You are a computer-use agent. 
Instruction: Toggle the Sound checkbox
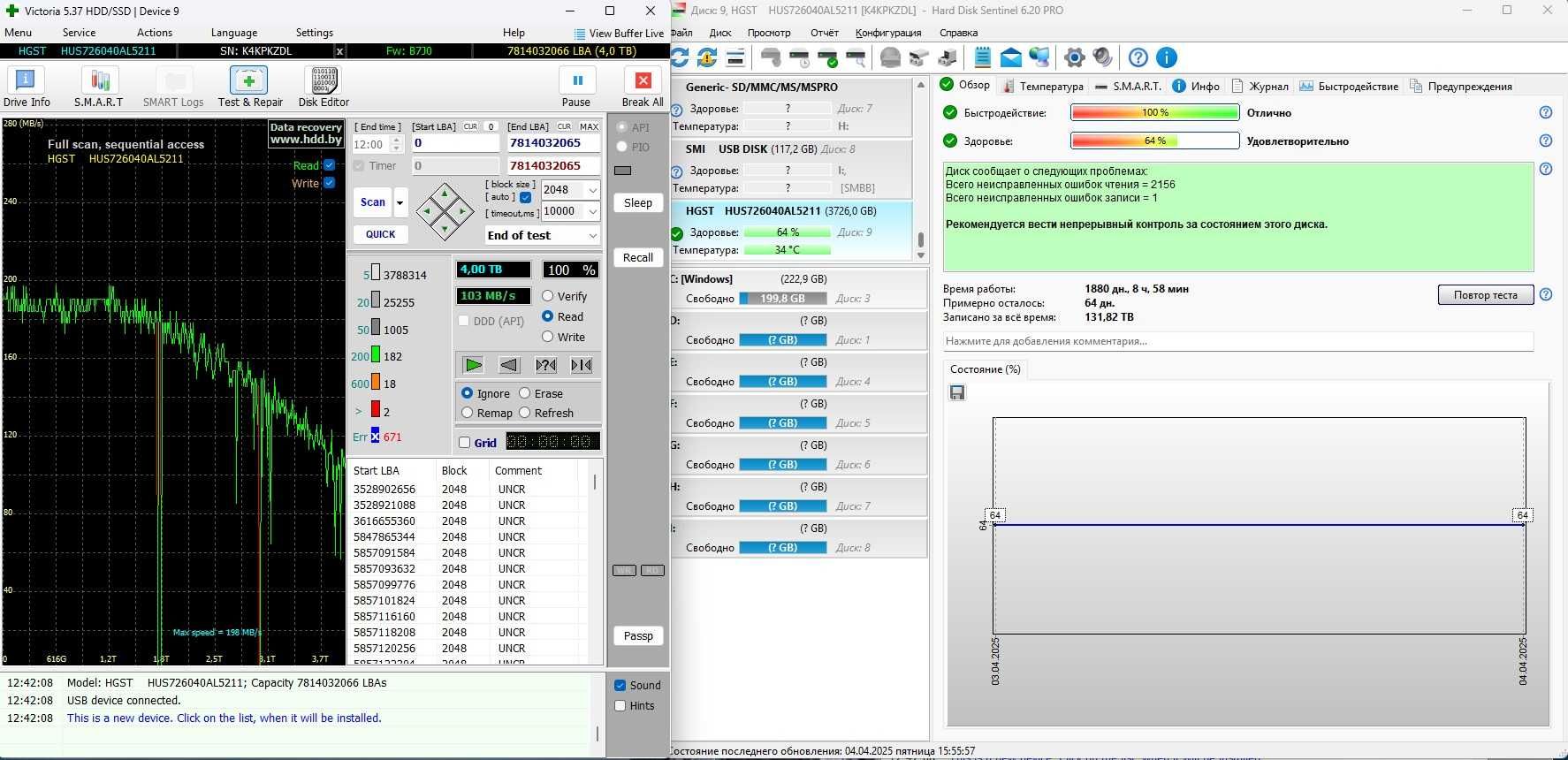[620, 686]
